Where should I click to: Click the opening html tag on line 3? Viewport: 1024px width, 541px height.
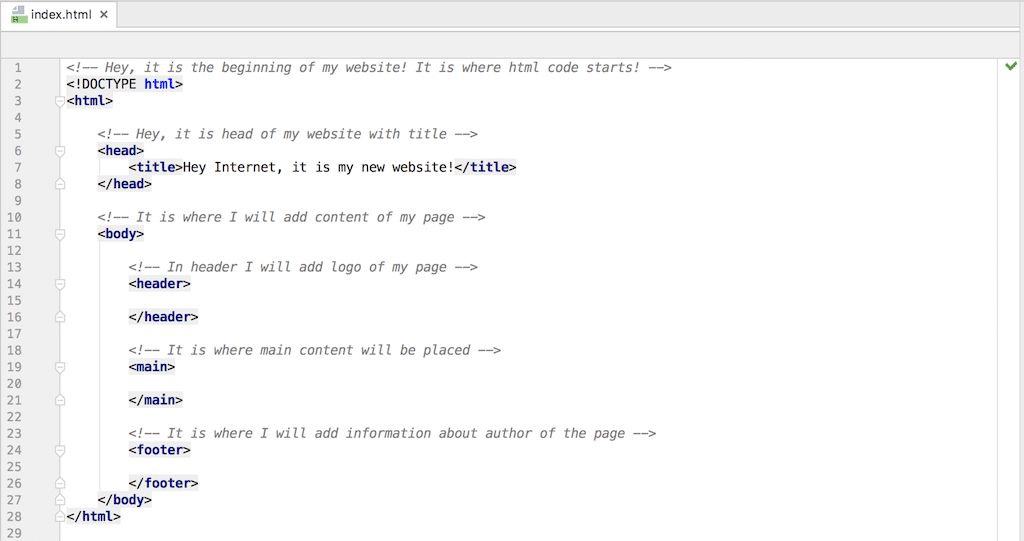click(x=89, y=101)
